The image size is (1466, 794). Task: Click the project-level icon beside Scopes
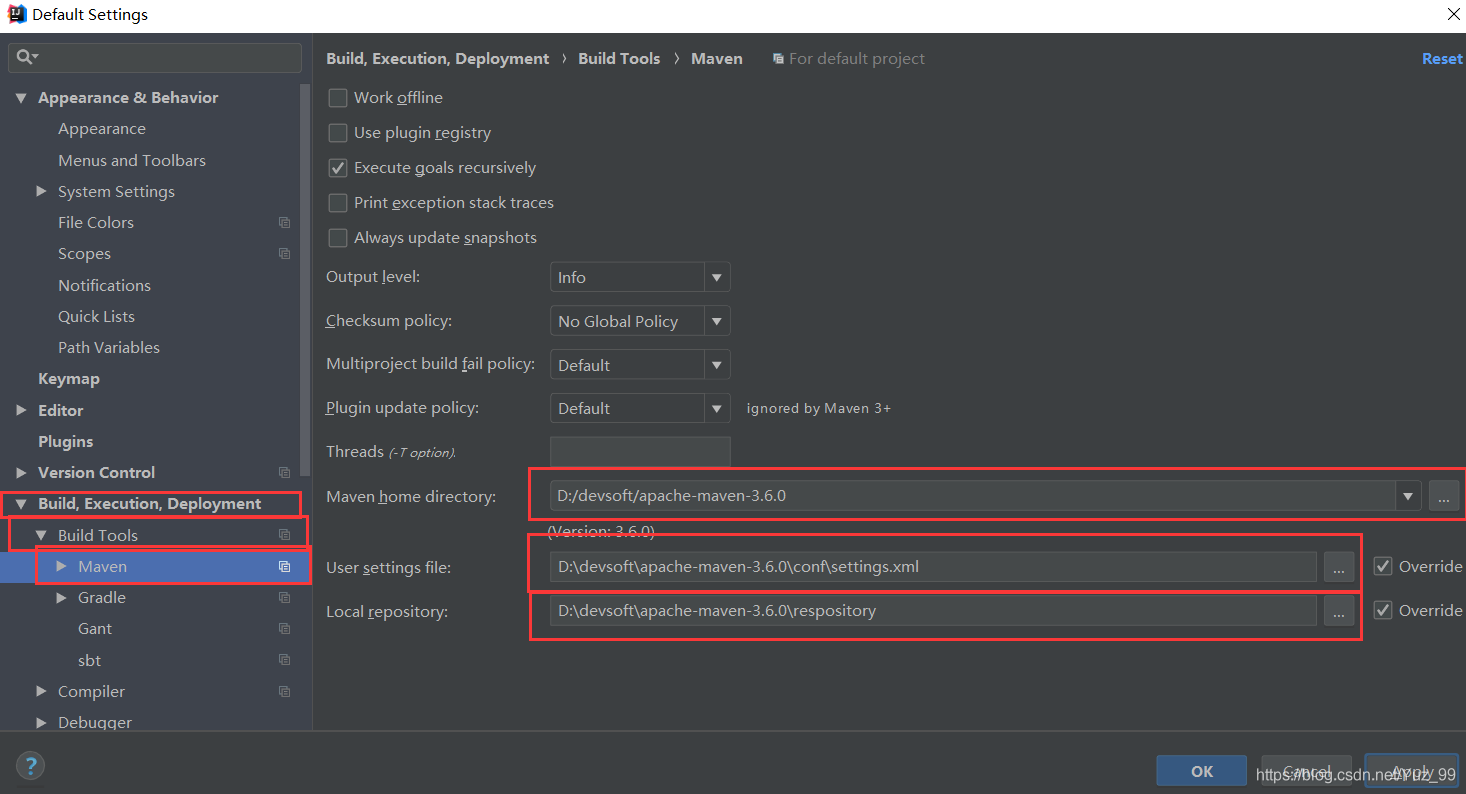tap(284, 254)
